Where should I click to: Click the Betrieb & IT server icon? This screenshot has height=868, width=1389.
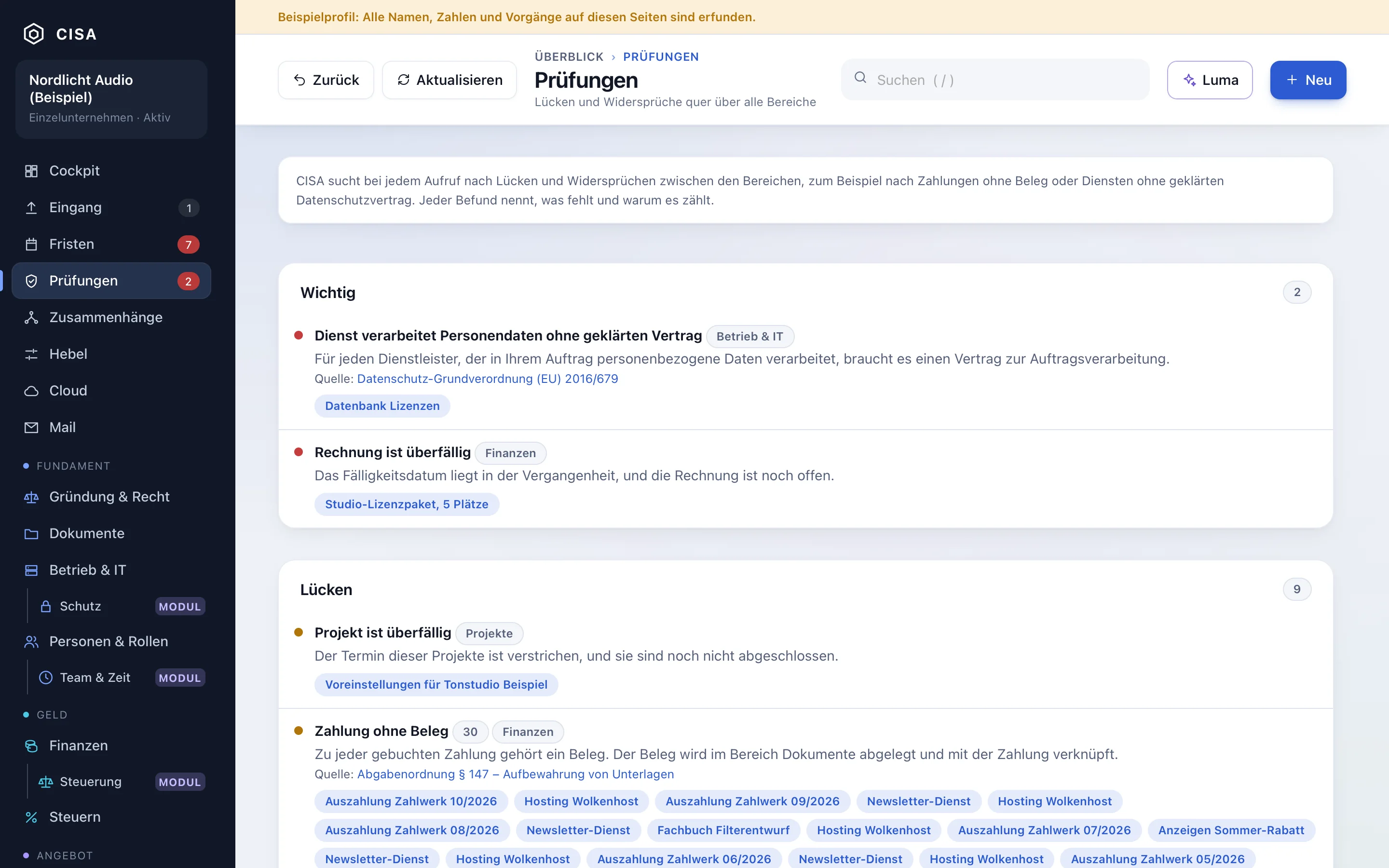pos(31,570)
